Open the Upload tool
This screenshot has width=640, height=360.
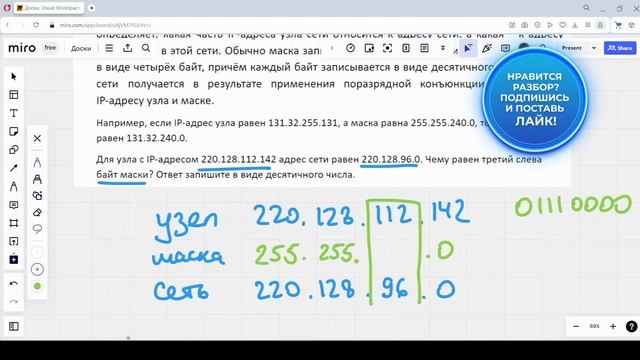click(13, 241)
